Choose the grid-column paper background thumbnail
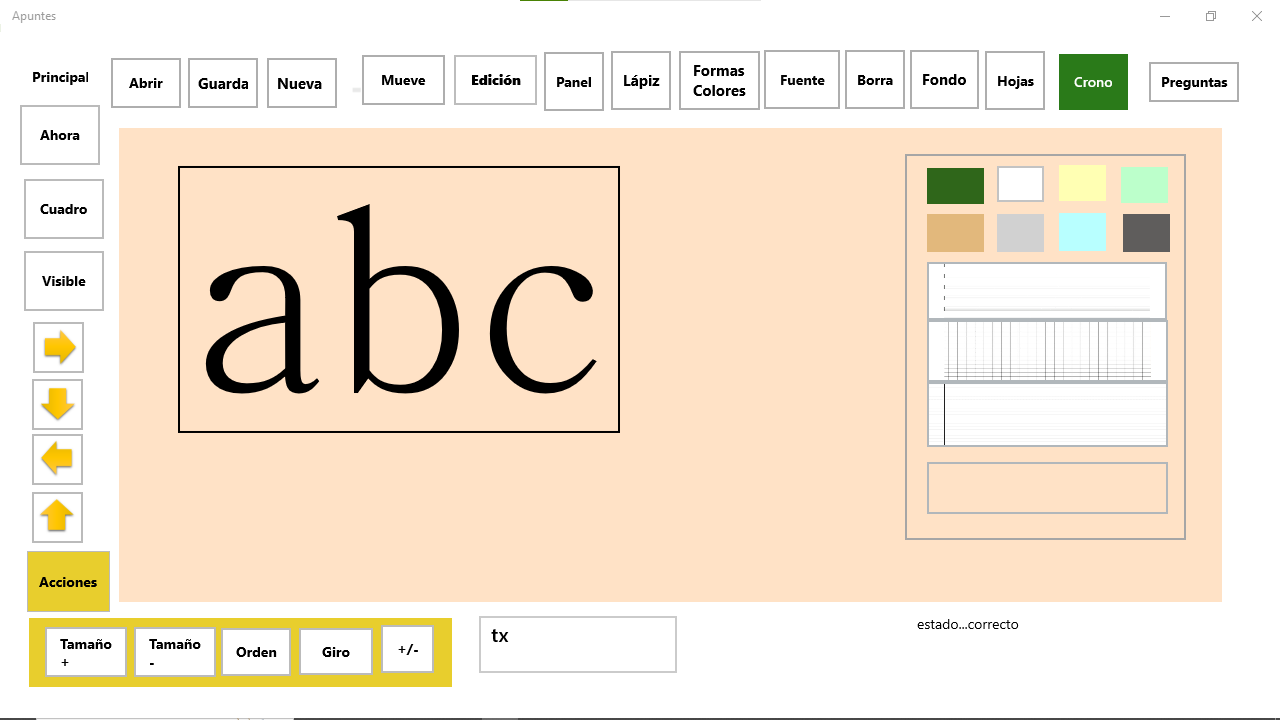Viewport: 1280px width, 720px height. click(x=1047, y=351)
